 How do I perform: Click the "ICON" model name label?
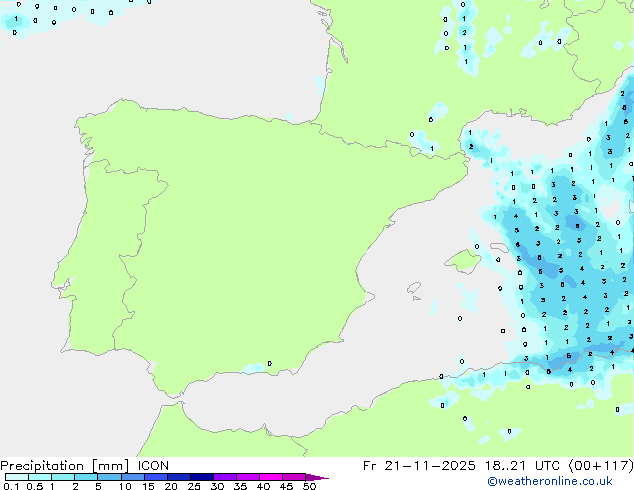[x=153, y=466]
